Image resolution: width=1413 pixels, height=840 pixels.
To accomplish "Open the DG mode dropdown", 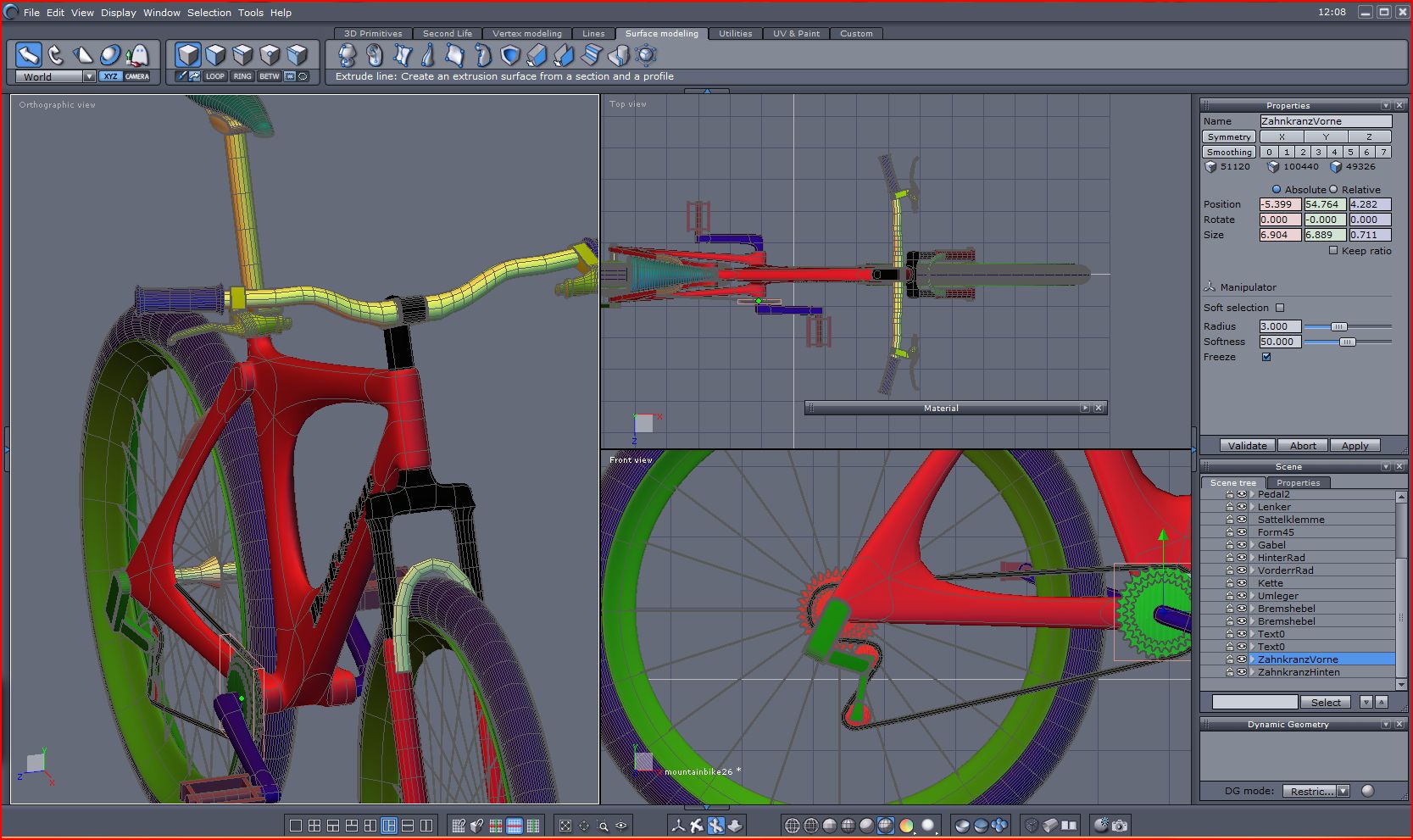I will pos(1342,791).
